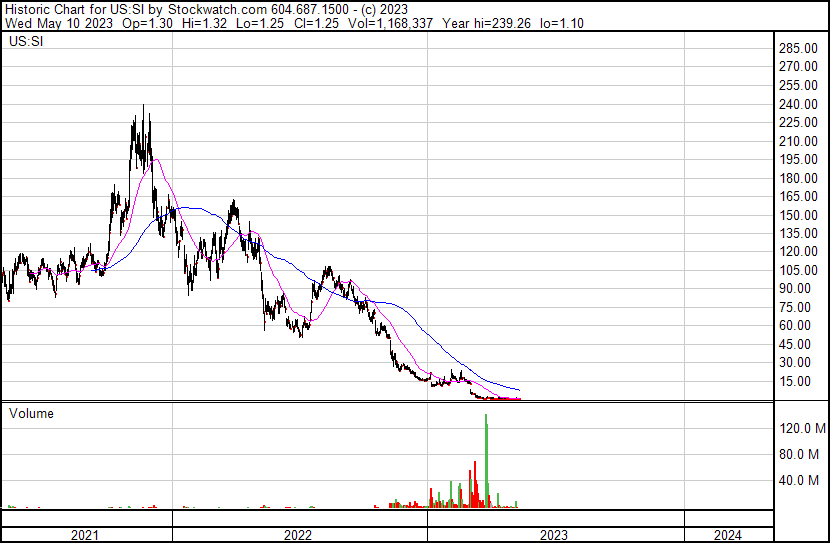830x543 pixels.
Task: Click the Stockwatch.com text in header
Action: [x=208, y=9]
